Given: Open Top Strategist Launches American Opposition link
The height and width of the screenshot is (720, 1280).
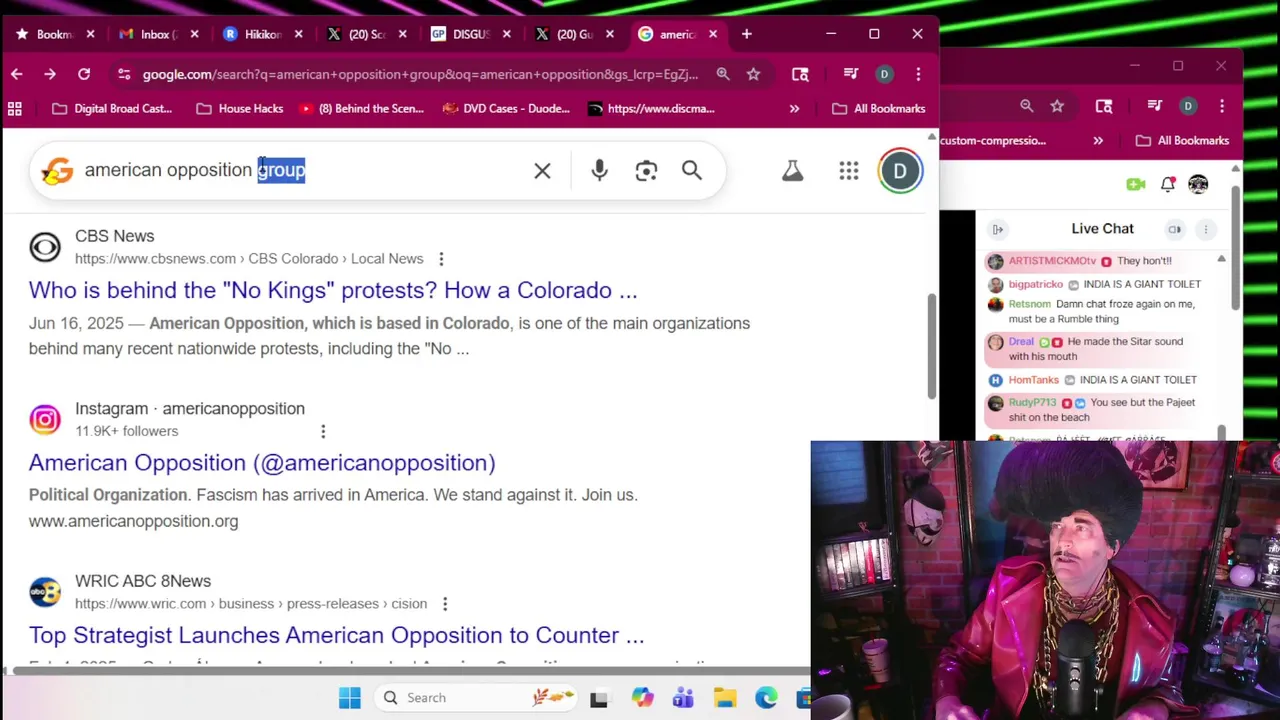Looking at the screenshot, I should [337, 635].
